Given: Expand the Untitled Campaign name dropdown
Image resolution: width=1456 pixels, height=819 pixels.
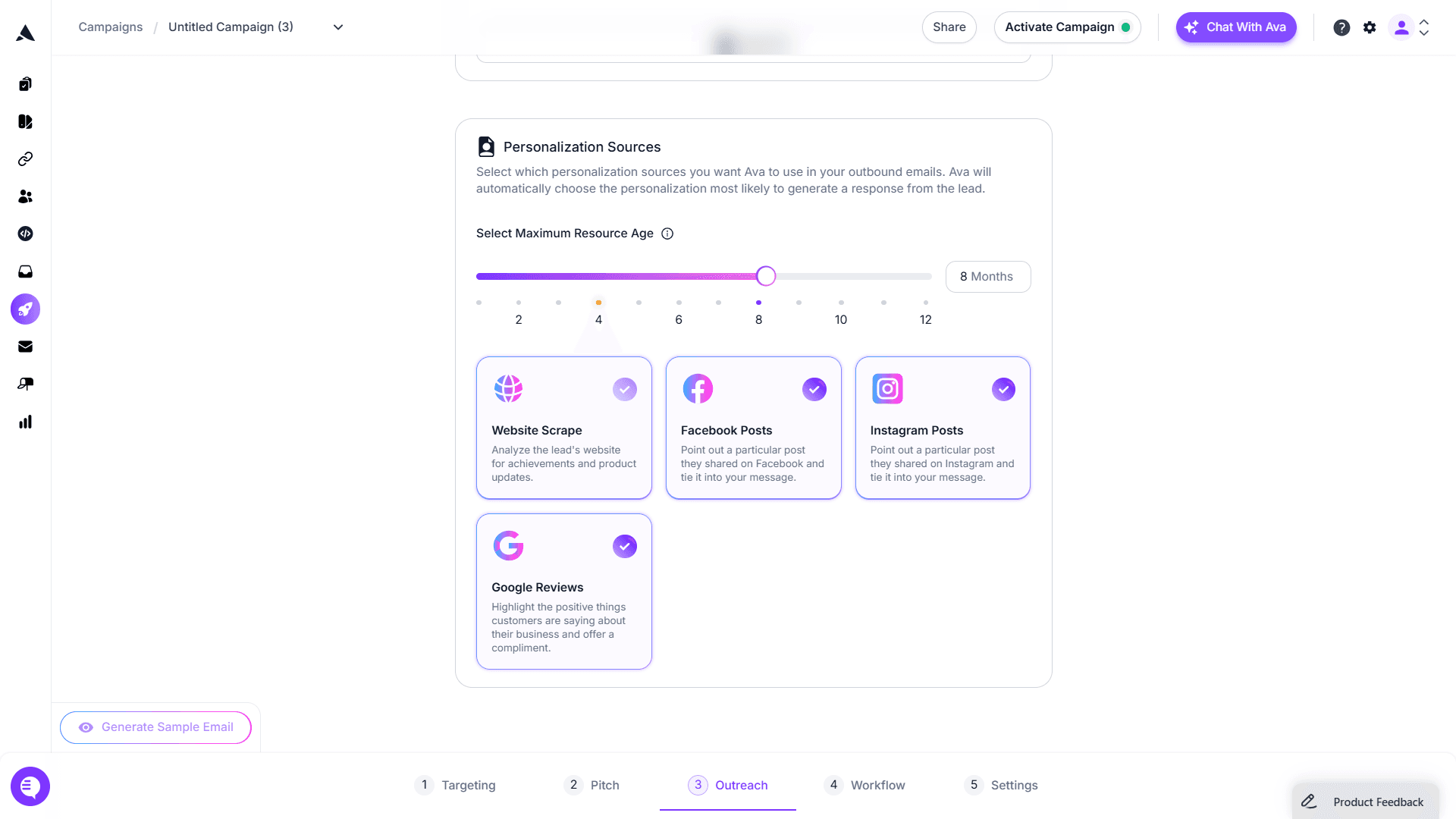Looking at the screenshot, I should pos(338,27).
